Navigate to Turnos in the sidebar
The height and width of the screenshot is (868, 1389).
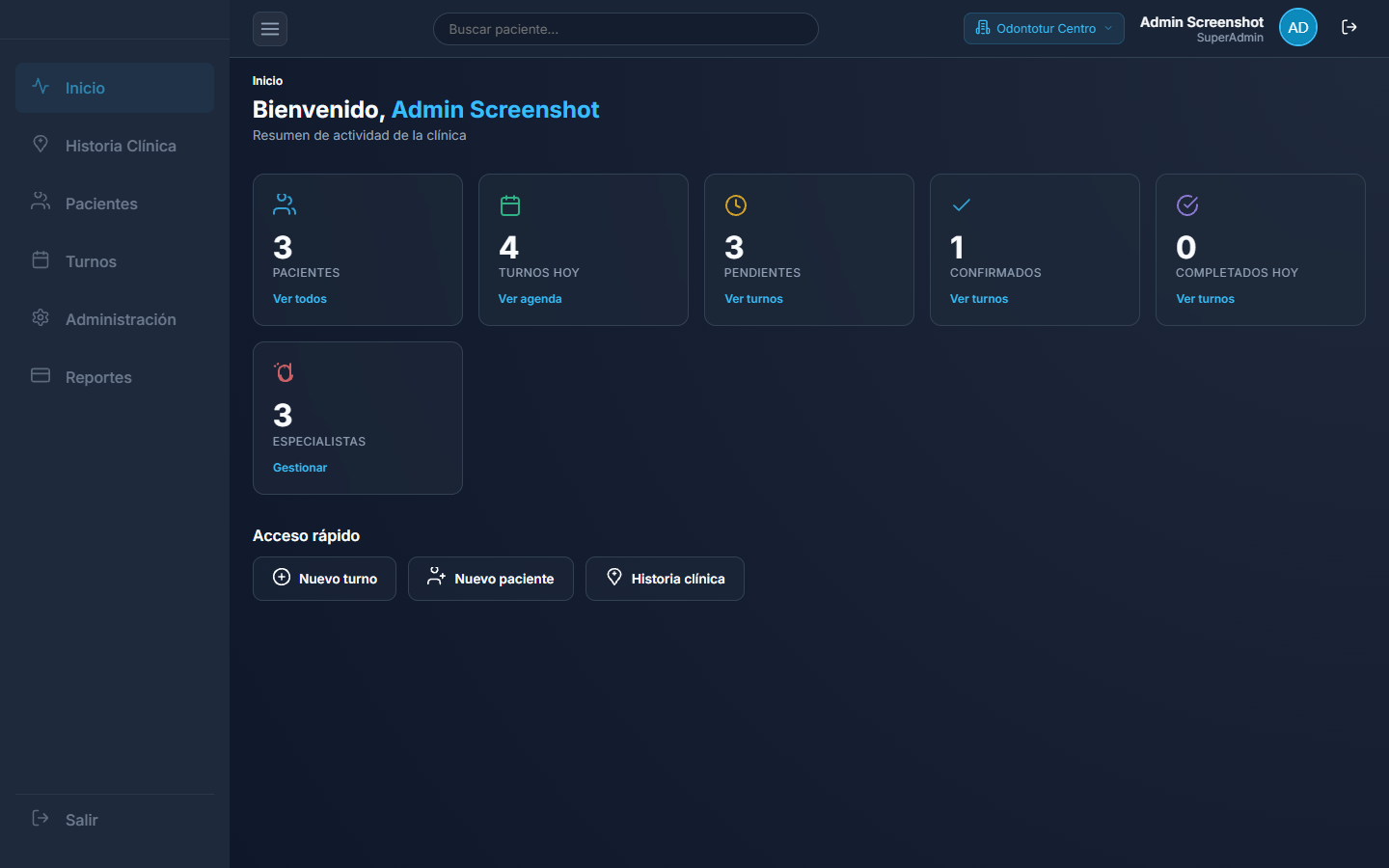point(115,261)
